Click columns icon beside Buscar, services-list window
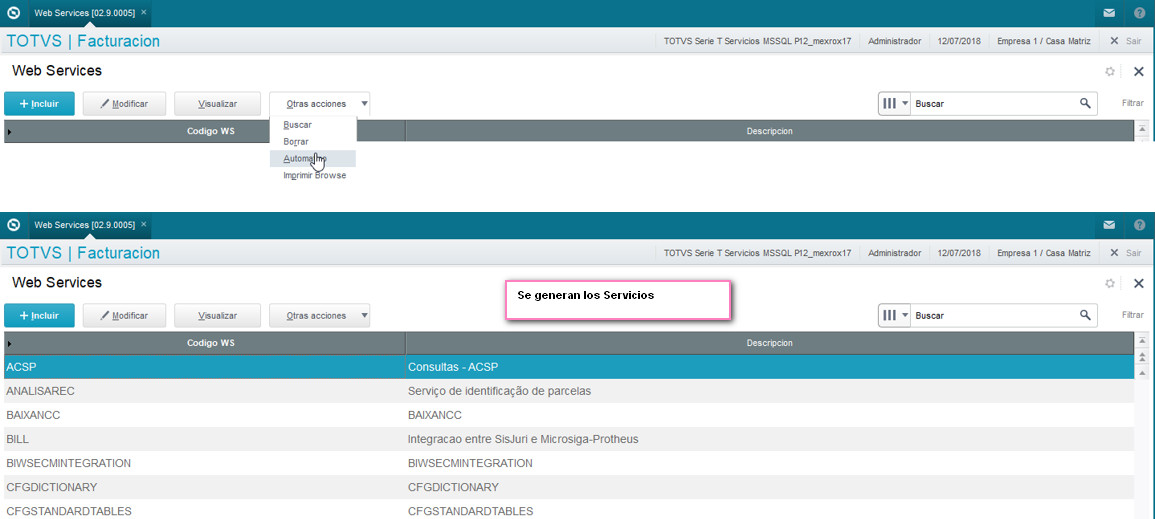Screen dimensions: 1155x519 [890, 315]
